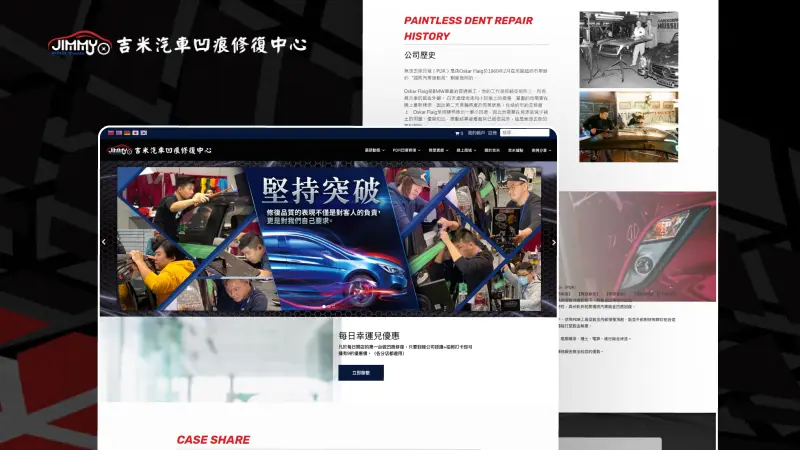The height and width of the screenshot is (450, 800).
Task: Select the Taiwan flag language icon
Action: 111,133
